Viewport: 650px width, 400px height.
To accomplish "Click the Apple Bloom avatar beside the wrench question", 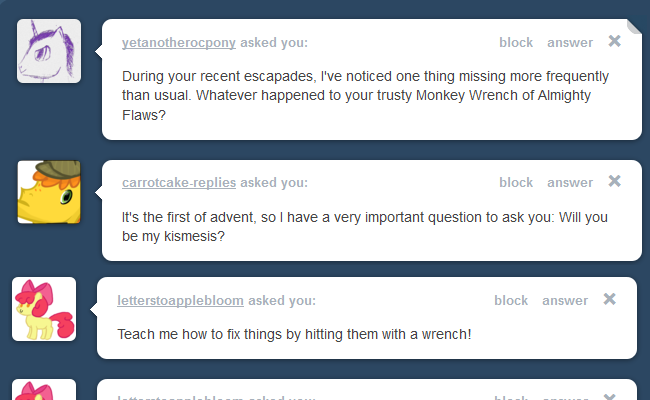I will [44, 309].
